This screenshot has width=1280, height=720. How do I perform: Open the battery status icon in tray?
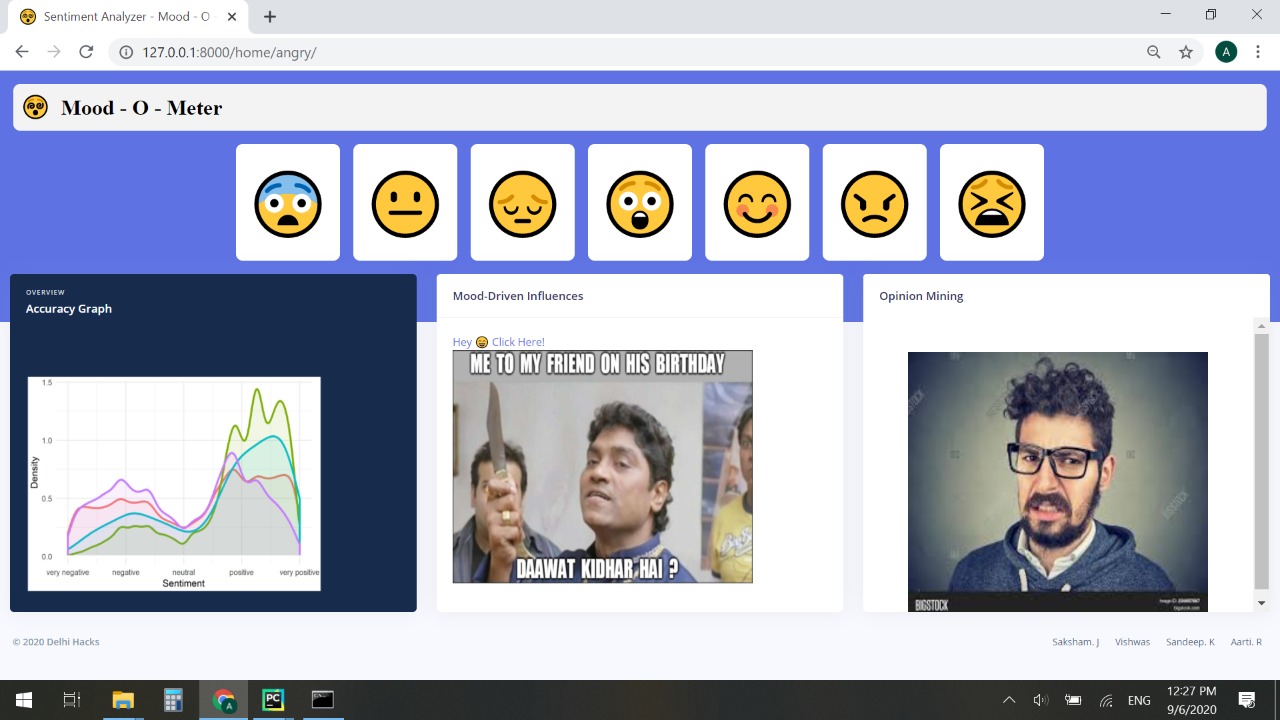(1073, 700)
